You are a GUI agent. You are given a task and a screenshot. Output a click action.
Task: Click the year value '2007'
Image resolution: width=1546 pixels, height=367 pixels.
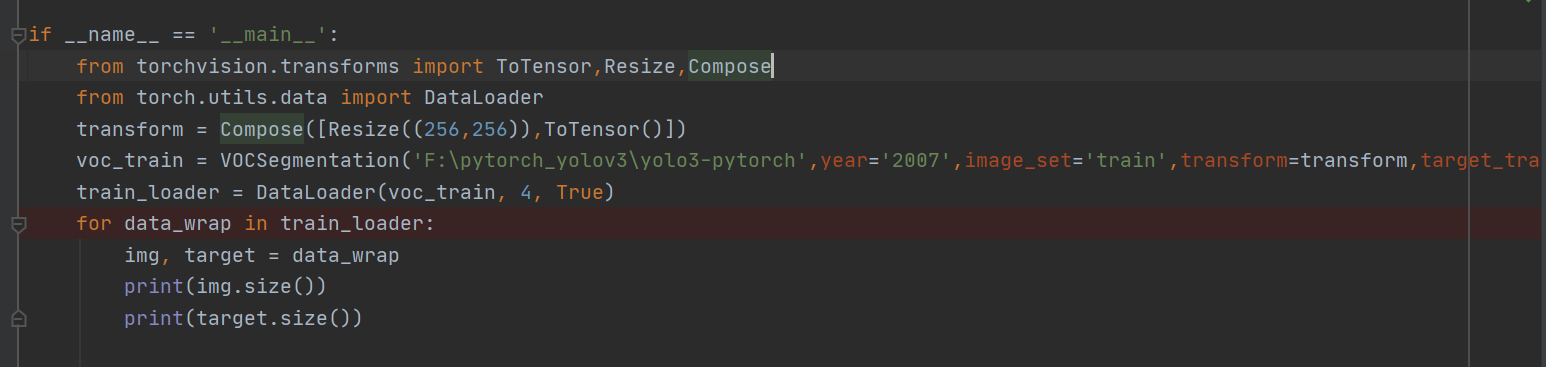916,161
